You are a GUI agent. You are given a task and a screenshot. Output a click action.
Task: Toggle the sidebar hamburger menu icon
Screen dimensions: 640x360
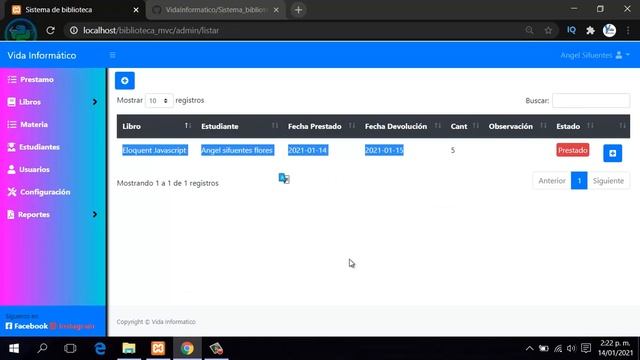coord(113,55)
